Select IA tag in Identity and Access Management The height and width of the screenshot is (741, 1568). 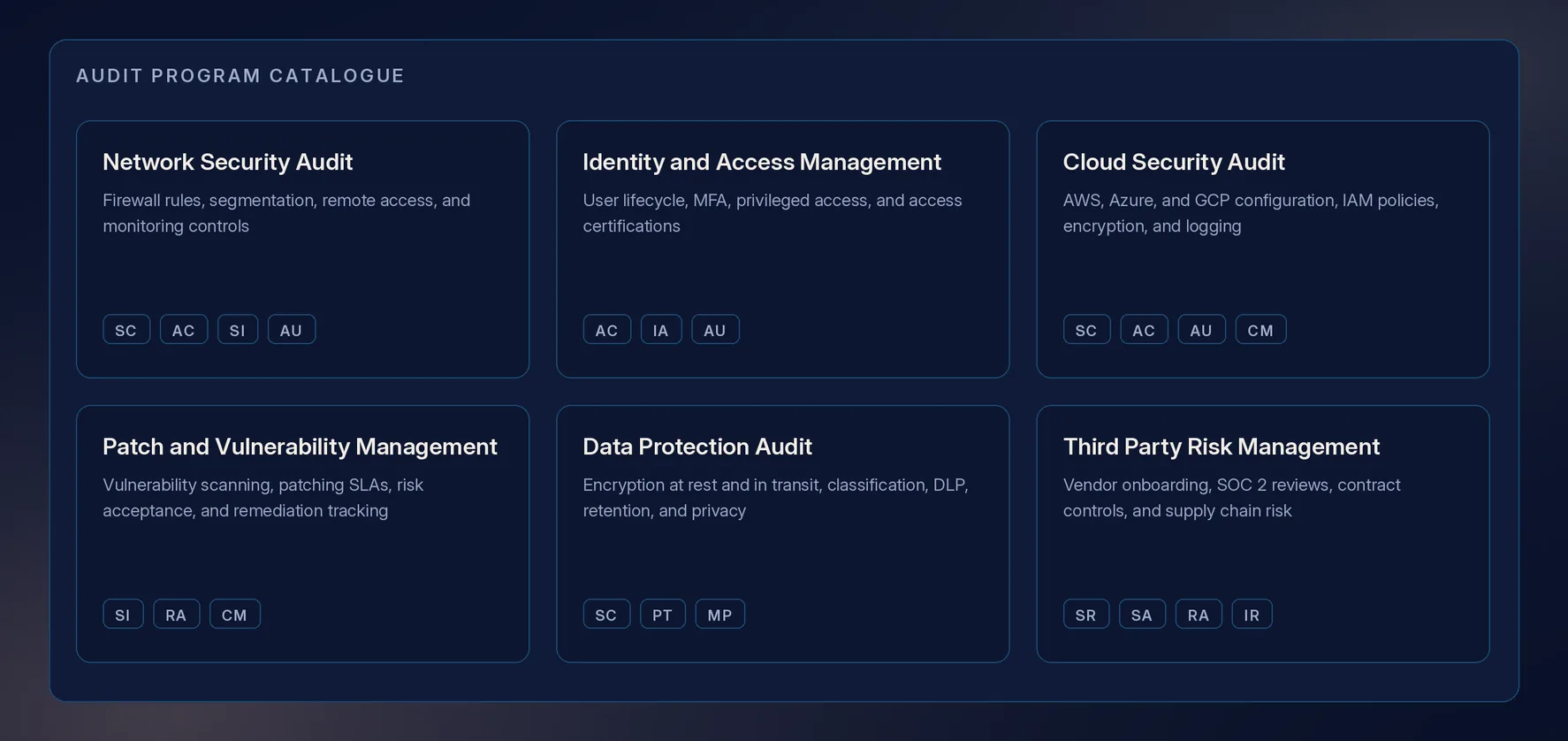coord(661,330)
